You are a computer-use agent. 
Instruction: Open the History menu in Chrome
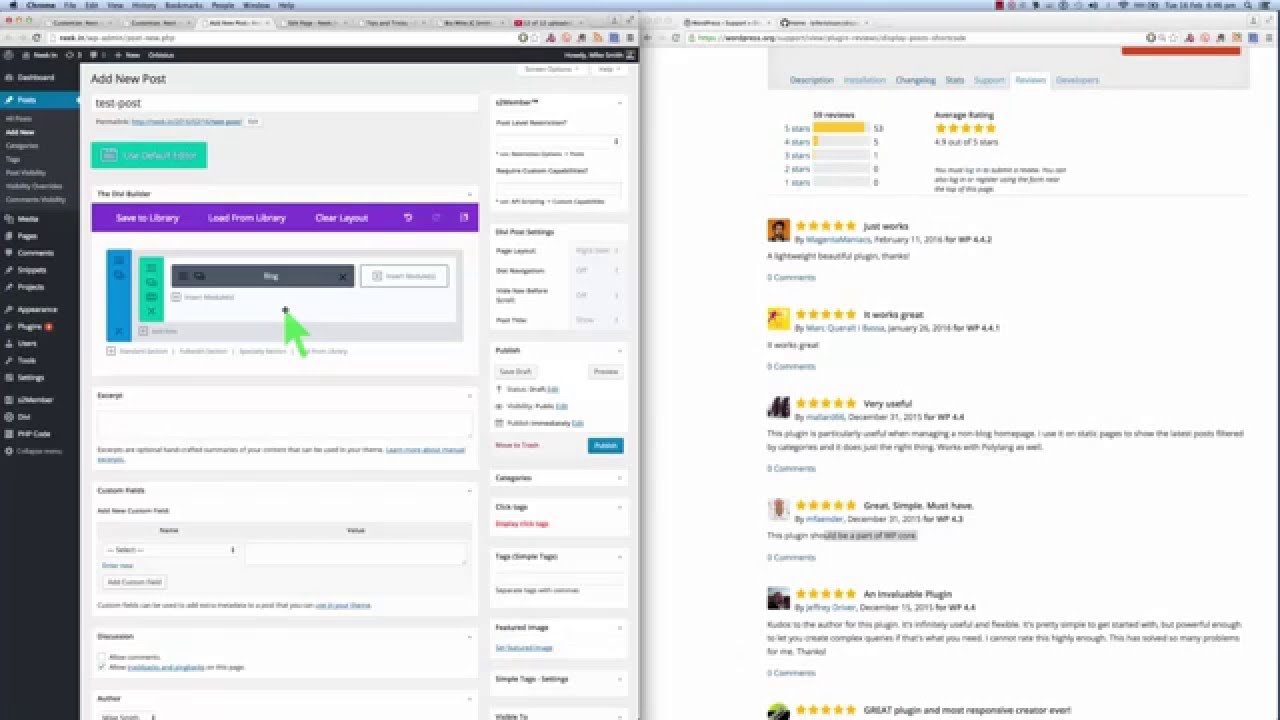pos(145,5)
